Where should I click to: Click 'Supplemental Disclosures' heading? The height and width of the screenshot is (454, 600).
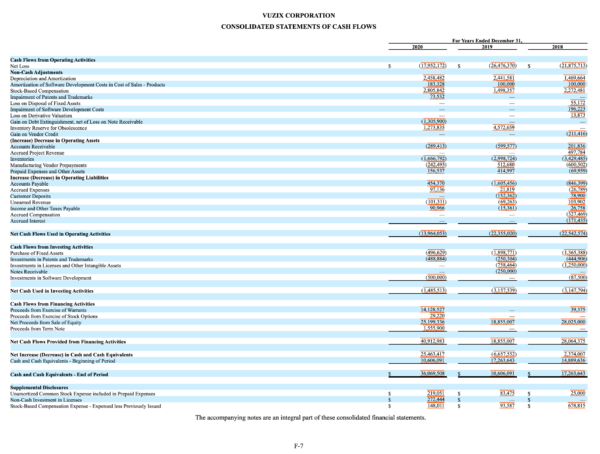click(39, 387)
